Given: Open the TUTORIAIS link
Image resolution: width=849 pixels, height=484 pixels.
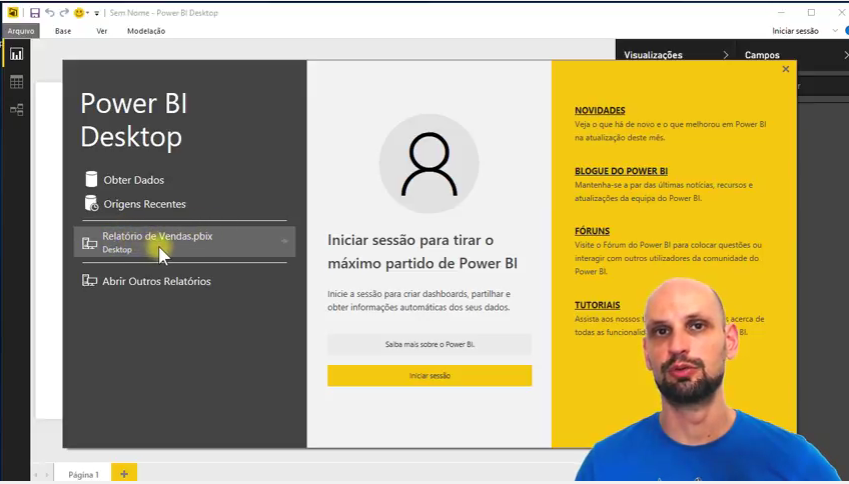Looking at the screenshot, I should click(597, 305).
